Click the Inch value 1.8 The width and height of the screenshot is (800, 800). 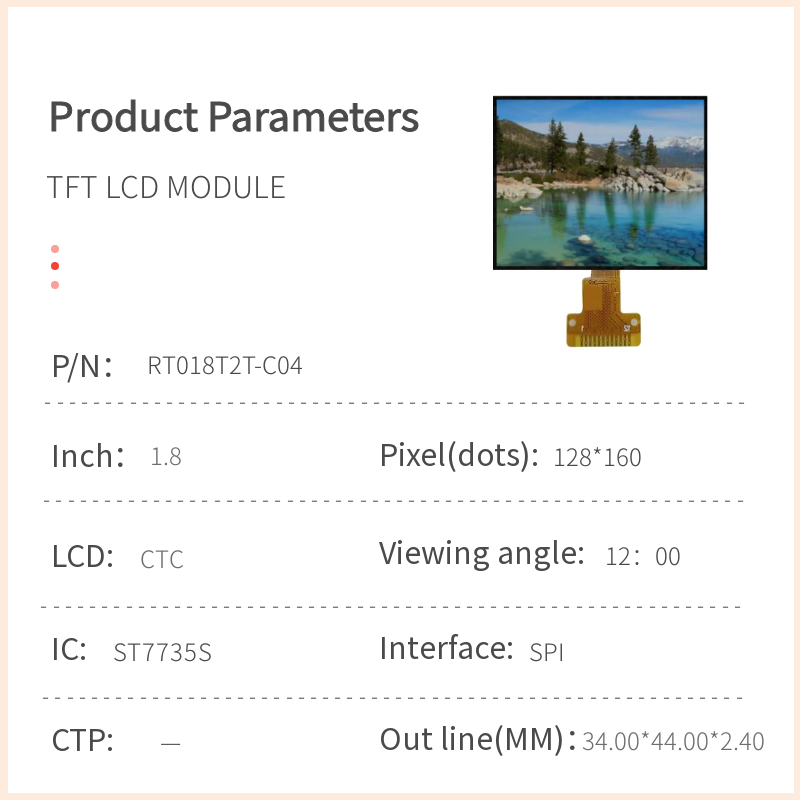166,458
